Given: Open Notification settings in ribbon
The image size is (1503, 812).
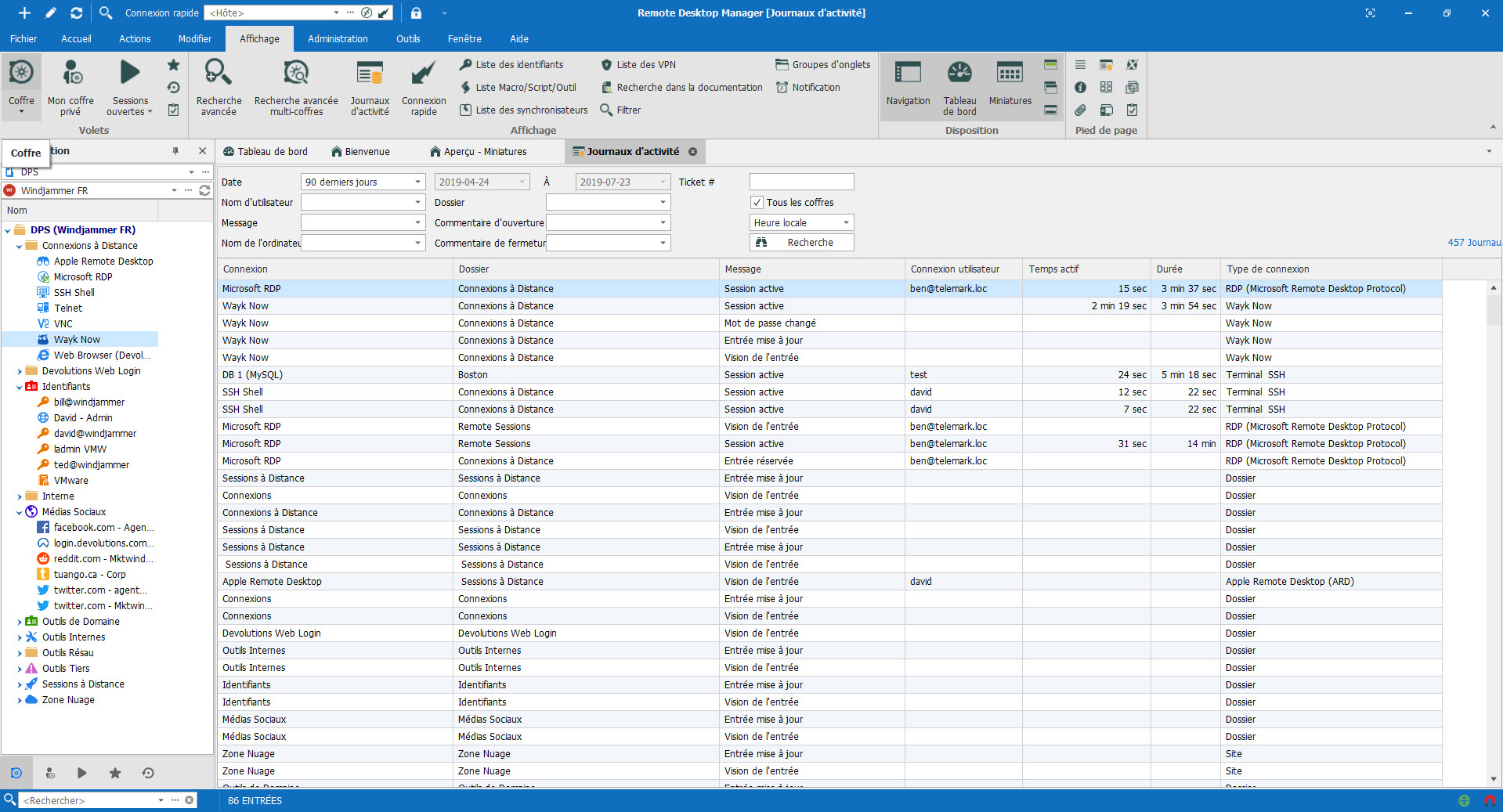Looking at the screenshot, I should pyautogui.click(x=808, y=88).
